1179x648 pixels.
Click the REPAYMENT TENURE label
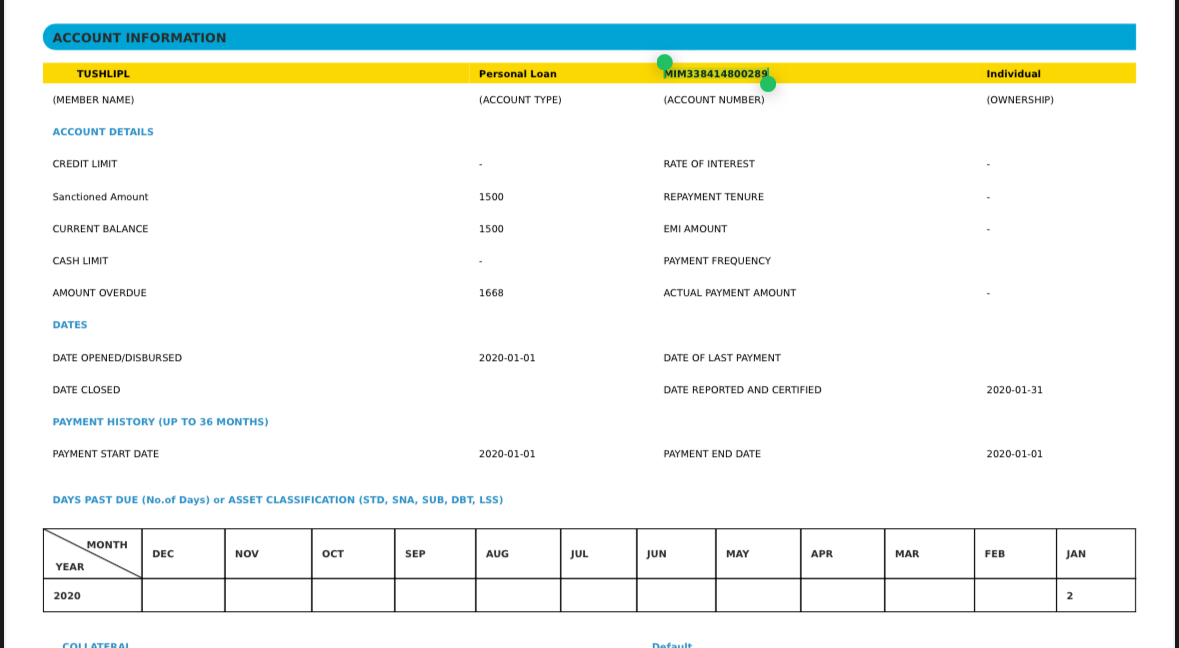pyautogui.click(x=713, y=197)
